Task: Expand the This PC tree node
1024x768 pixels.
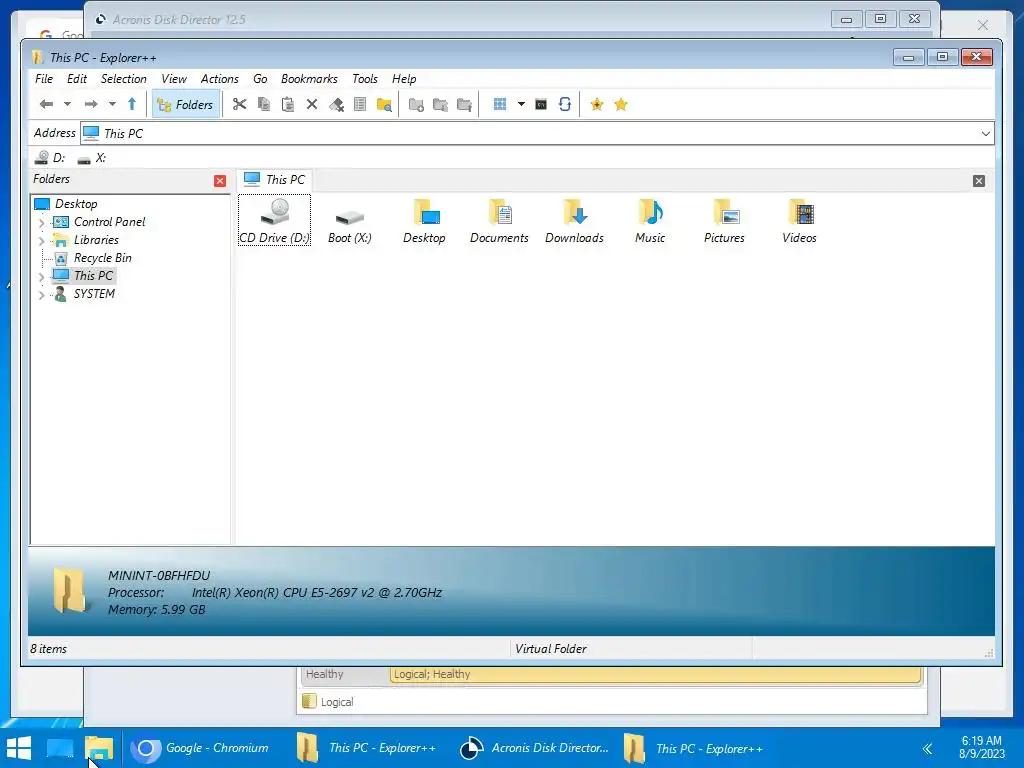Action: click(42, 277)
